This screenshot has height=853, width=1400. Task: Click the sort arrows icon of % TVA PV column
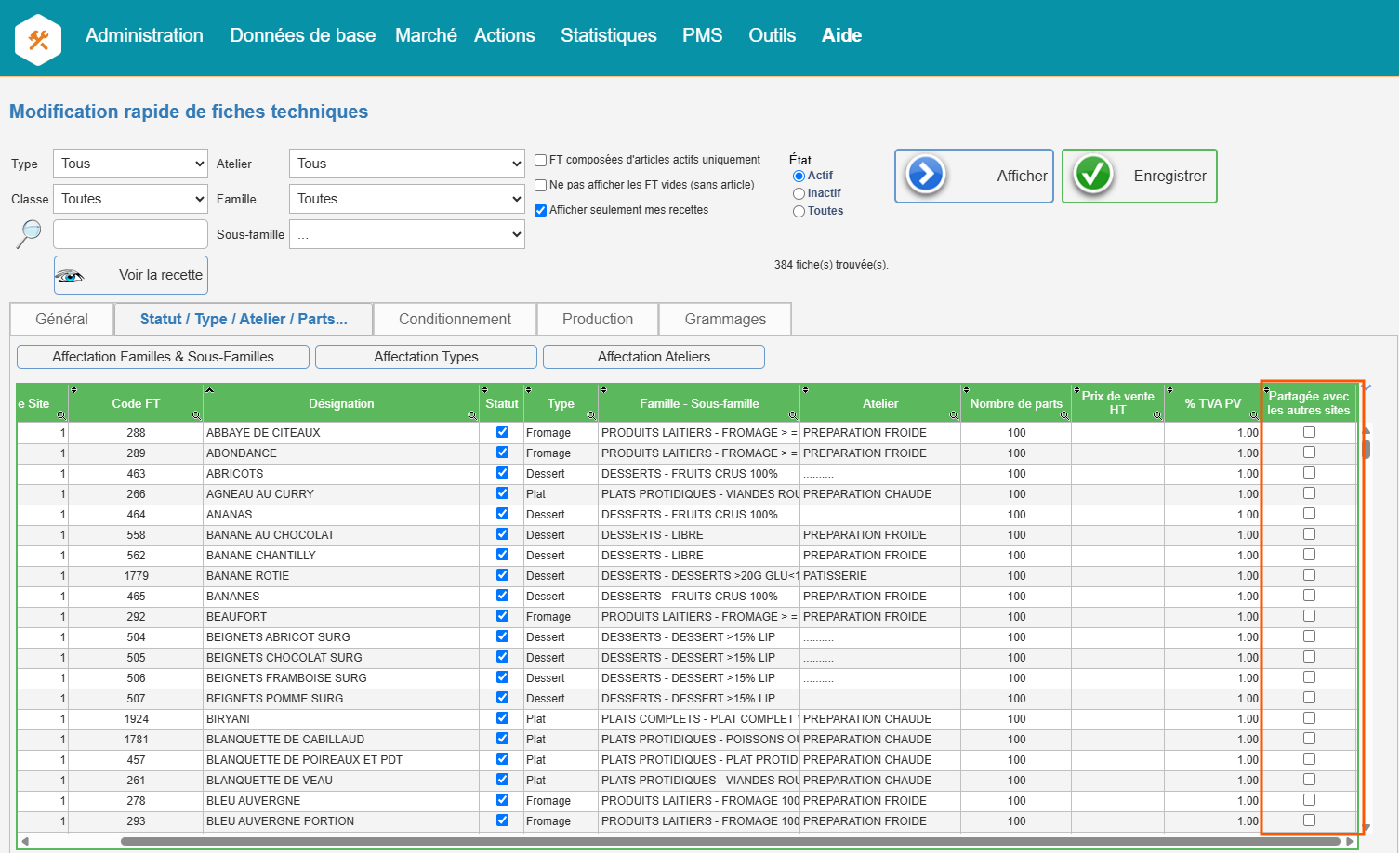coord(1169,390)
